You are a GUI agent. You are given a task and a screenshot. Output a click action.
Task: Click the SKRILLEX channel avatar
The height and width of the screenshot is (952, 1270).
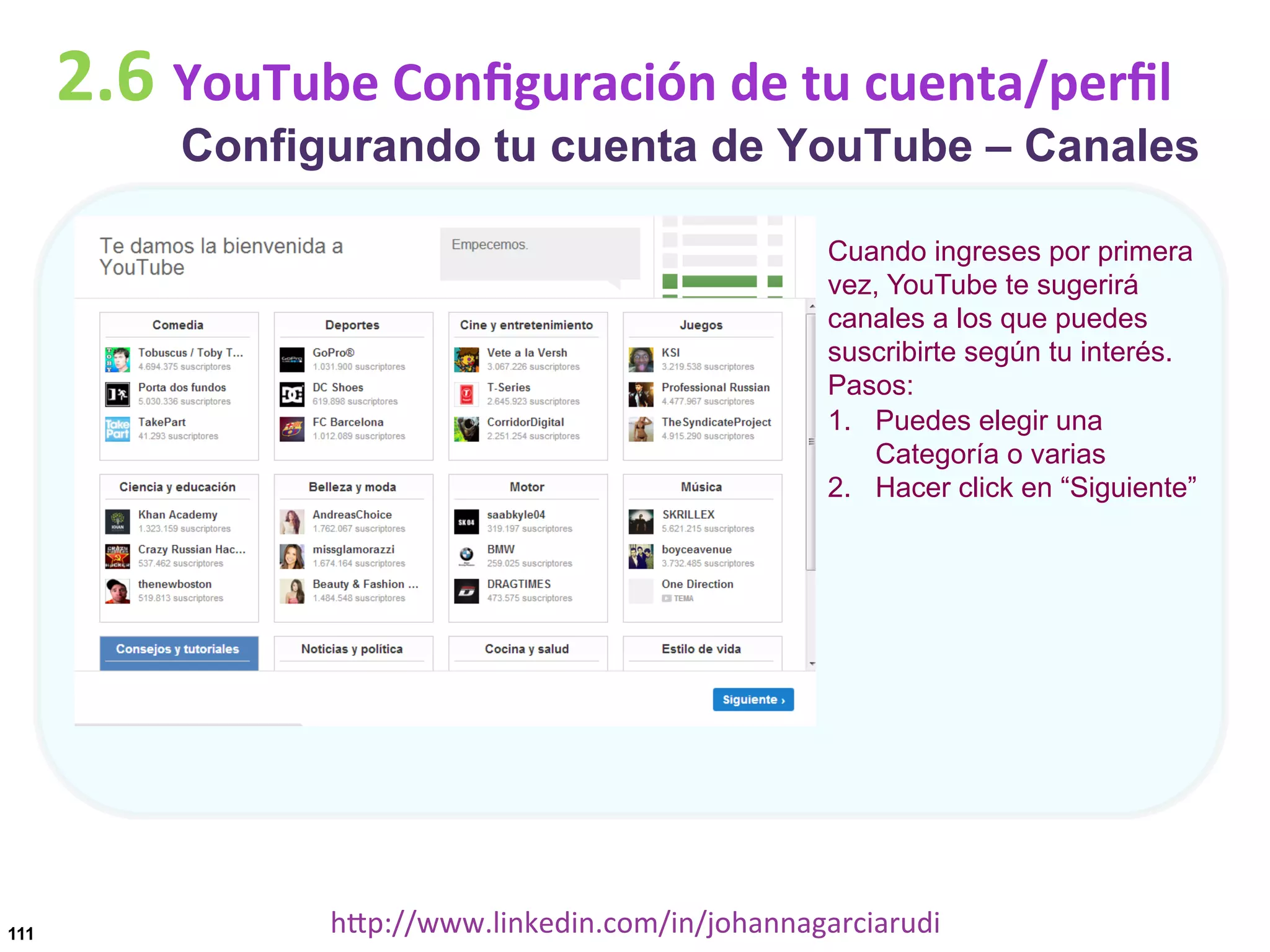pos(641,522)
